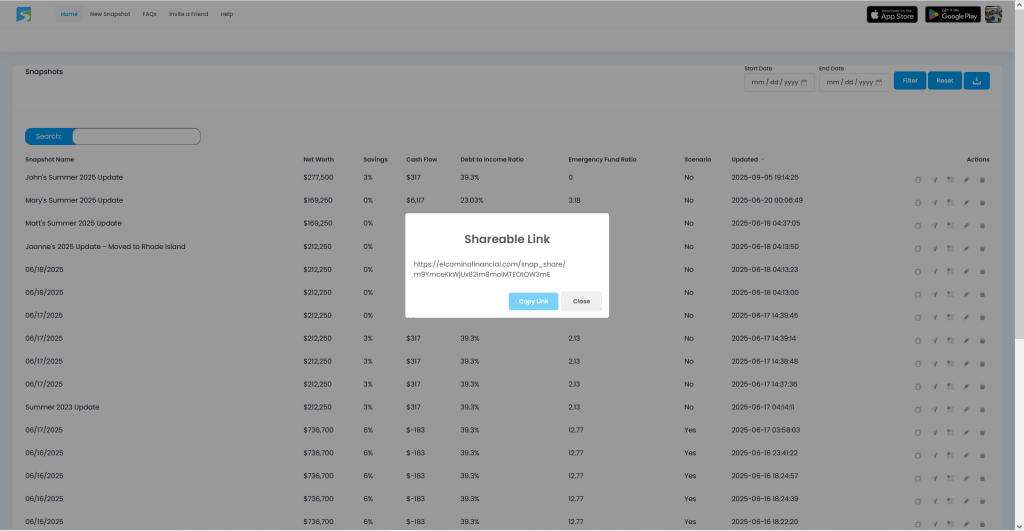
Task: Open the user profile avatar in the header
Action: (x=994, y=14)
